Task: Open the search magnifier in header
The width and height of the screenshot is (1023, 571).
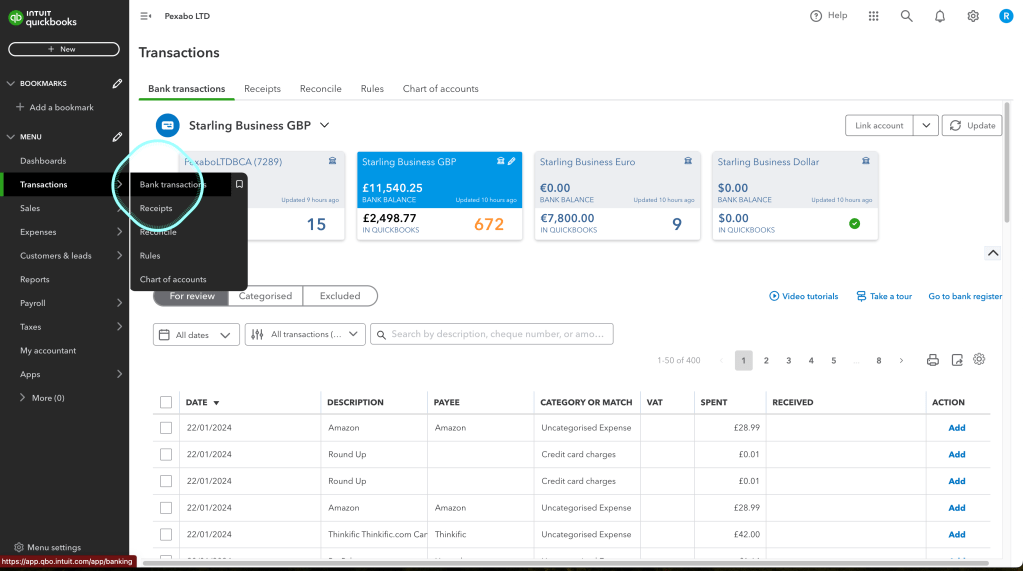Action: (x=906, y=16)
